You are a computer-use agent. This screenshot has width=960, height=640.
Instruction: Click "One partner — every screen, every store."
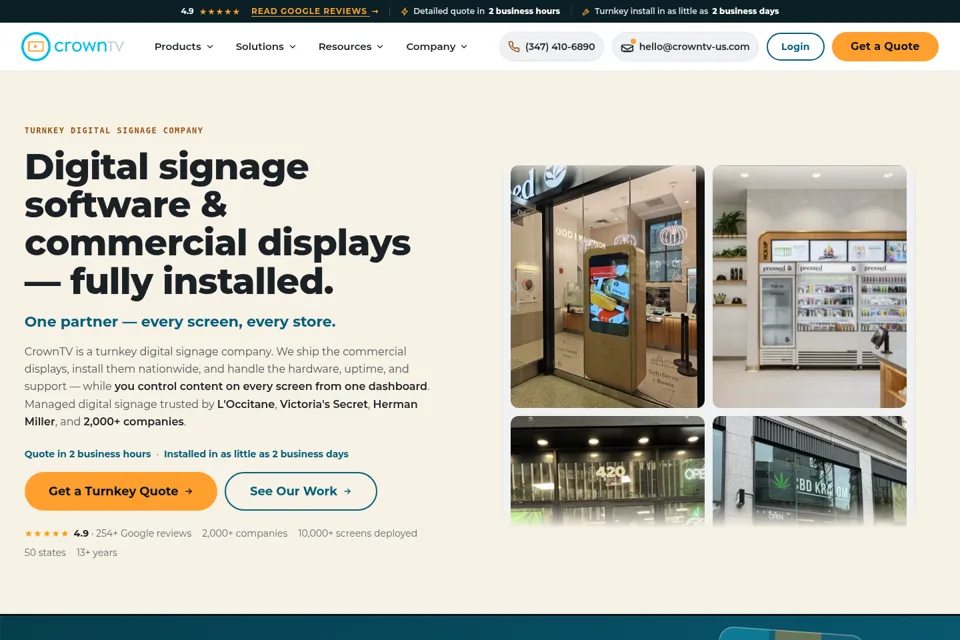[180, 322]
